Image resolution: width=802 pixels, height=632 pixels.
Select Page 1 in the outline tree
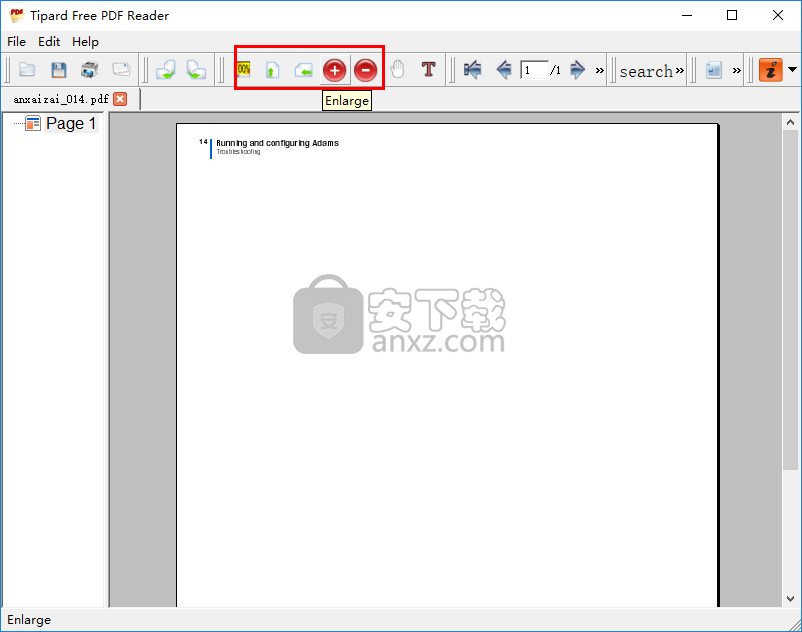pyautogui.click(x=71, y=123)
